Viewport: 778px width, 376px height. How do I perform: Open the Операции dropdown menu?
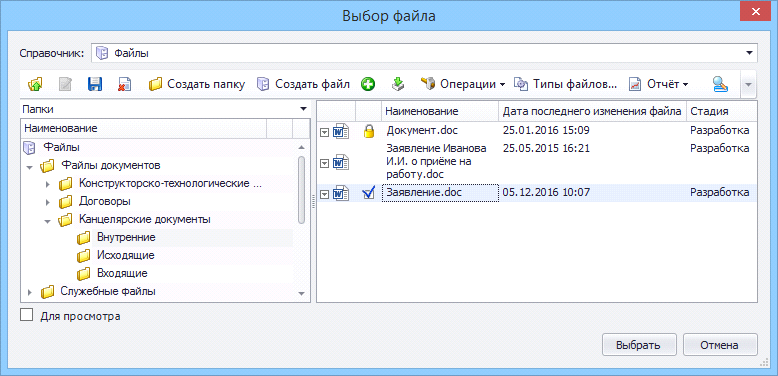coord(463,84)
